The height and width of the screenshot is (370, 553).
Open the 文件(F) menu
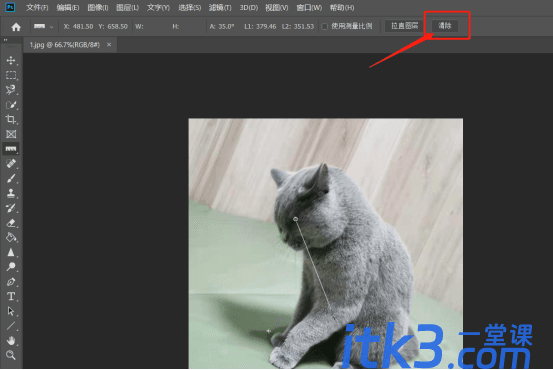pyautogui.click(x=37, y=7)
